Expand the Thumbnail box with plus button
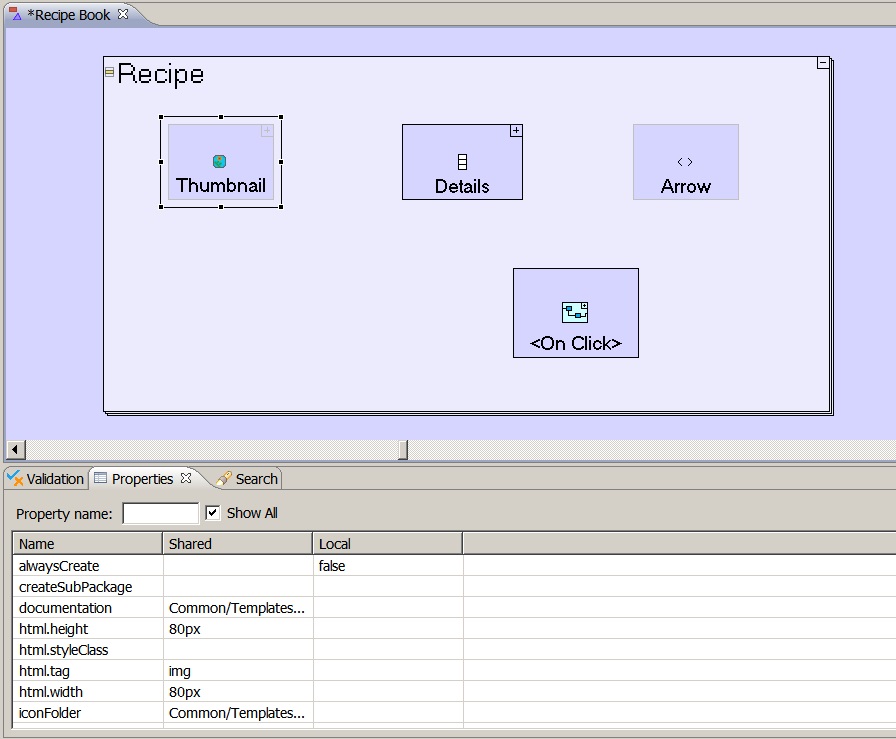 267,131
